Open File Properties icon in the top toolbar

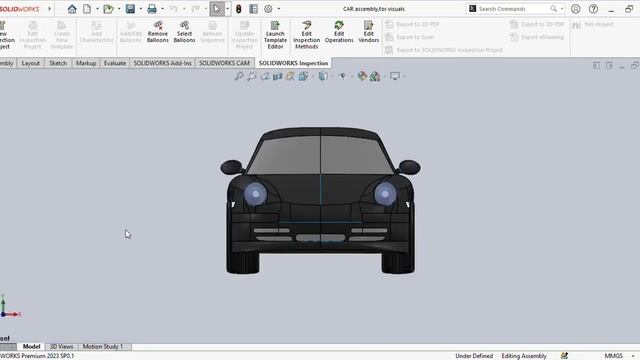coord(253,9)
